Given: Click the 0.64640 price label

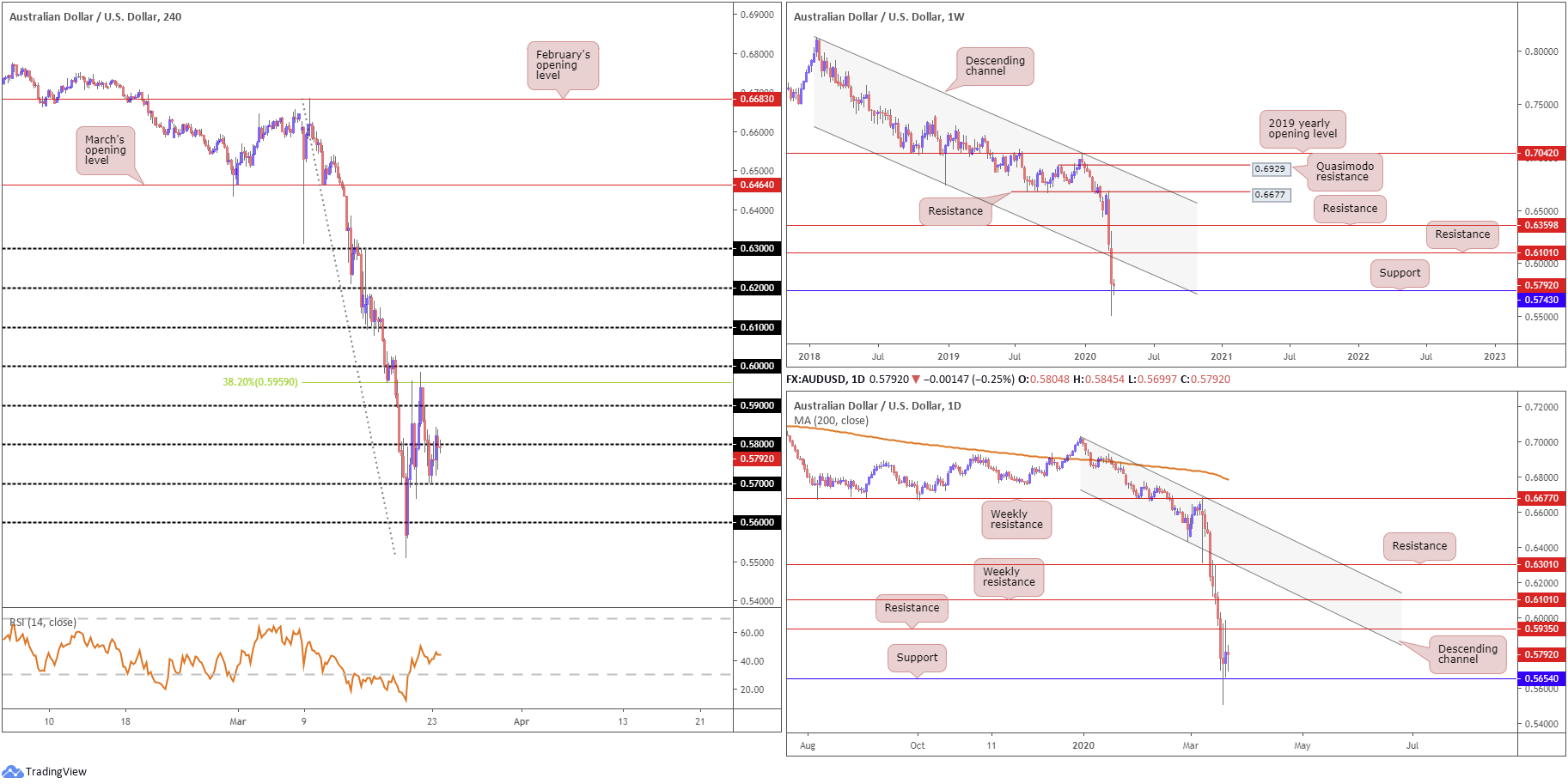Looking at the screenshot, I should tap(757, 185).
